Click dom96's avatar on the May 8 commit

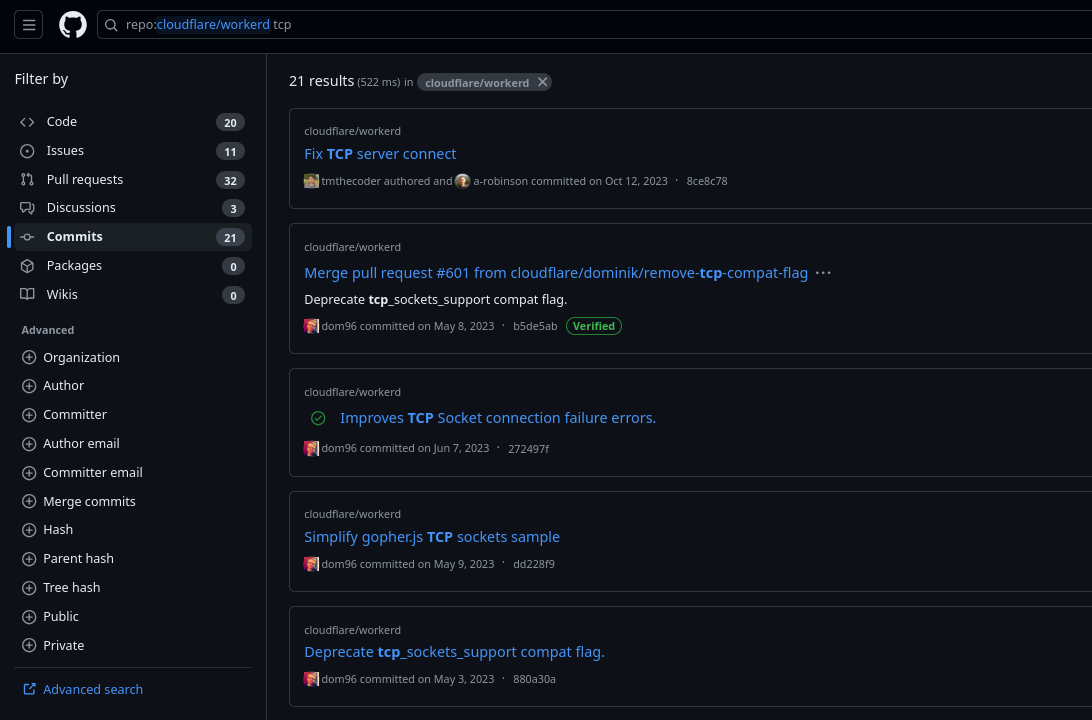coord(311,326)
